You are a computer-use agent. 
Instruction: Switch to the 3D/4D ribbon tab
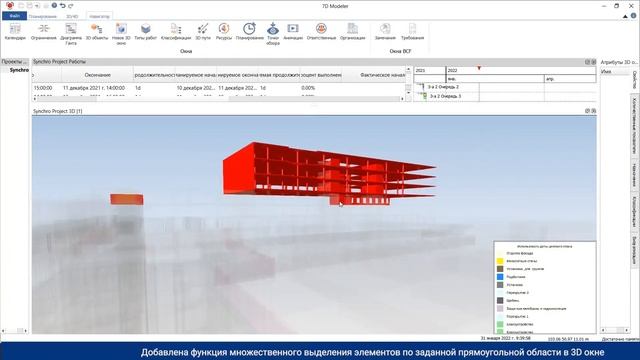[72, 16]
